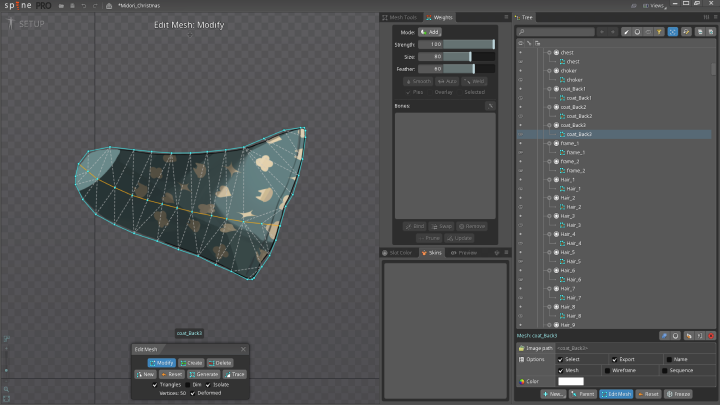Click the pick-bone icon beside Bones label

coord(490,106)
